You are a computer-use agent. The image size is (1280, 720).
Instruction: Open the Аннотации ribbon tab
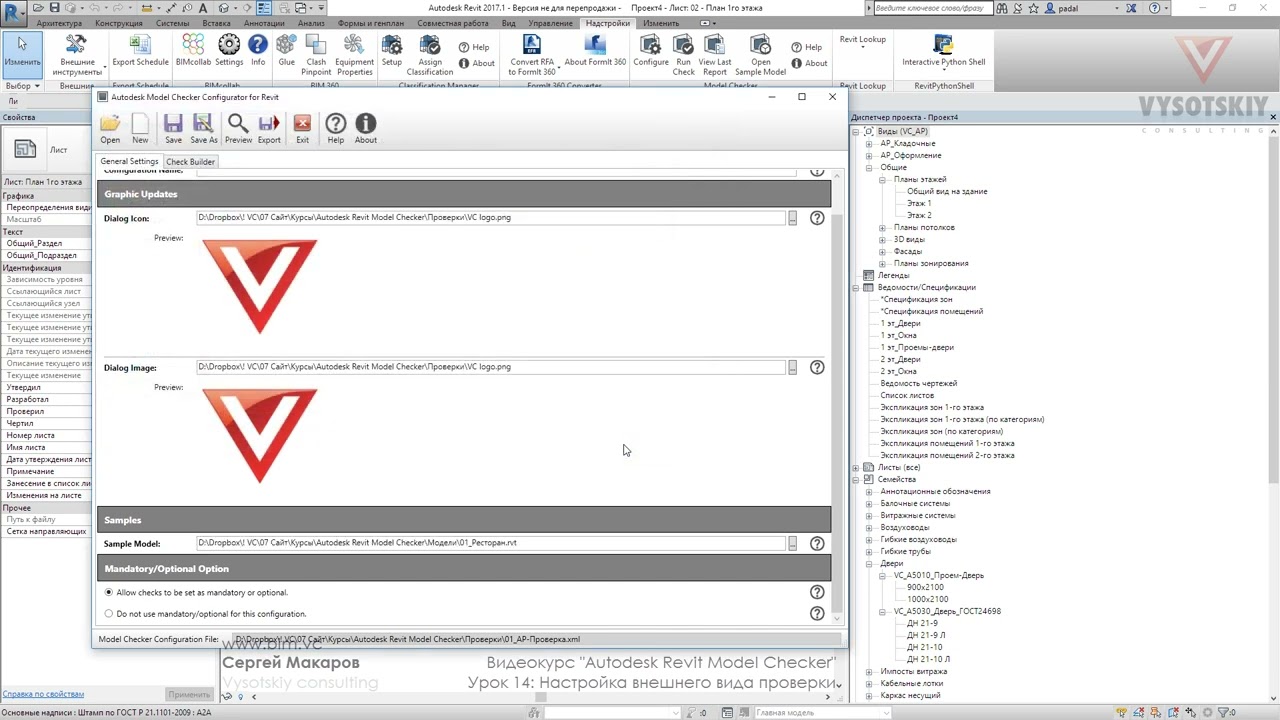(264, 23)
